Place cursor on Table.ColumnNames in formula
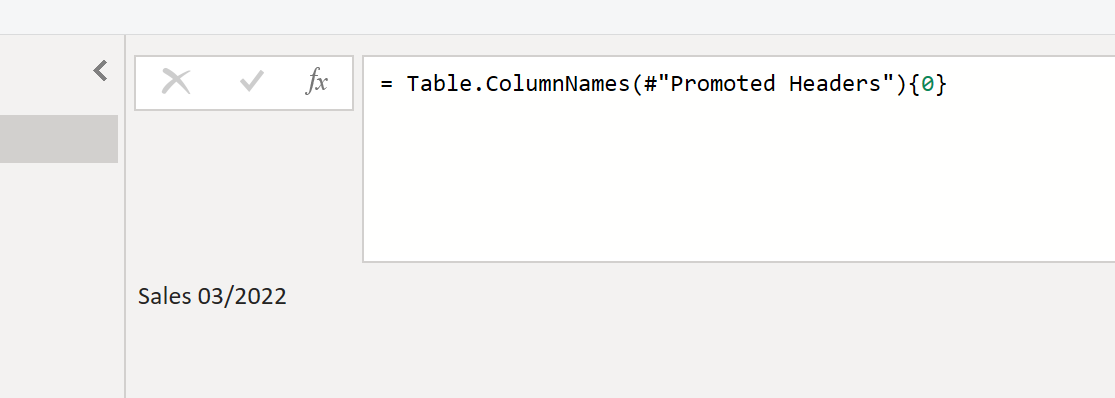Viewport: 1115px width, 398px height. coord(518,84)
